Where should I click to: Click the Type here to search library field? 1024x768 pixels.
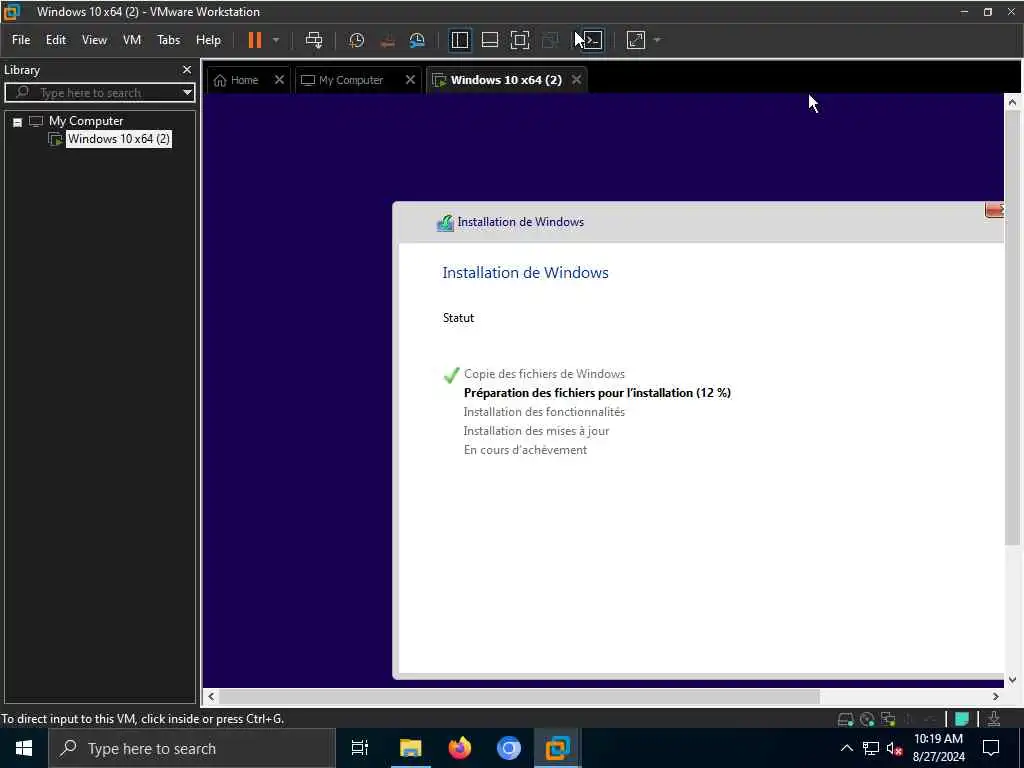[x=100, y=92]
